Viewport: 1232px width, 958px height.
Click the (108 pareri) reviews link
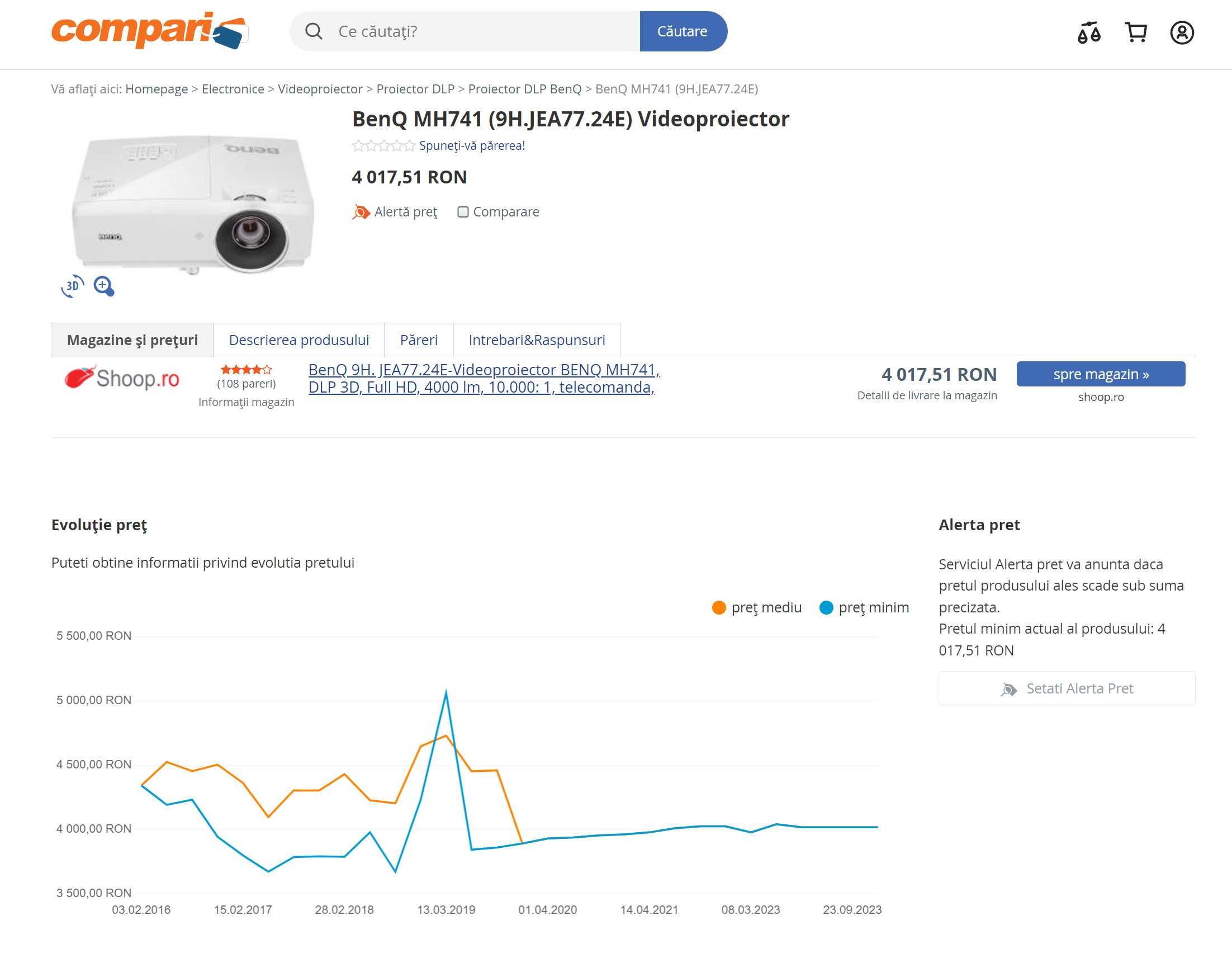pyautogui.click(x=247, y=384)
